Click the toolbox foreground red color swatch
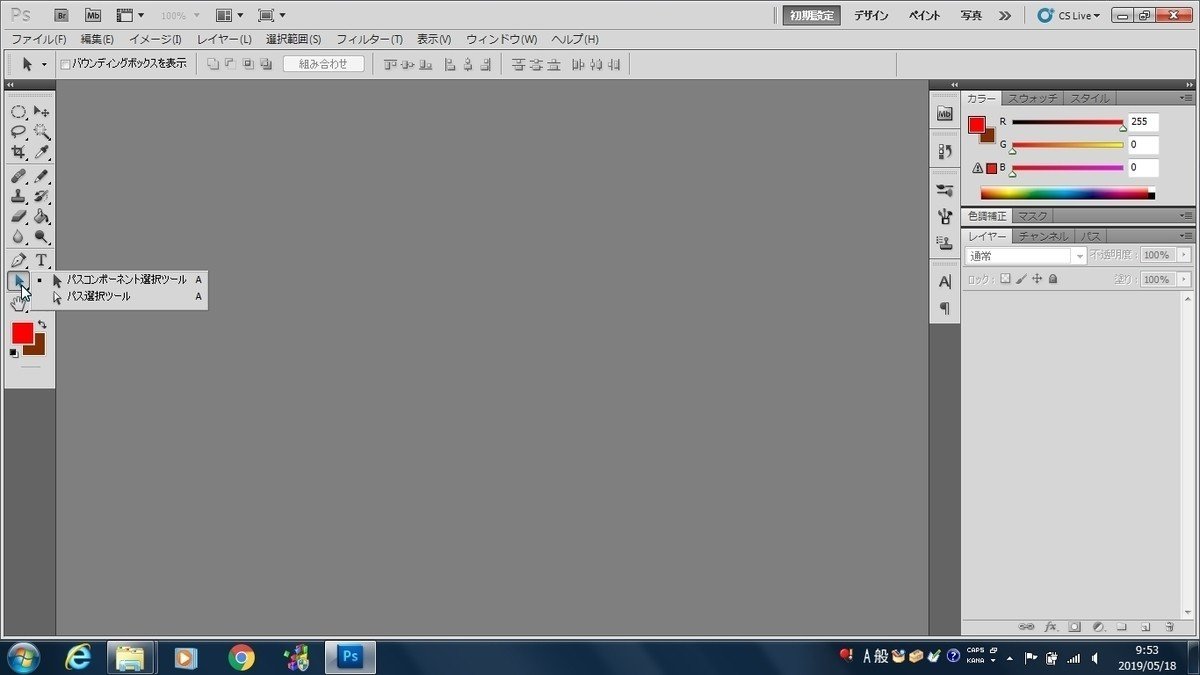Screen dimensions: 1200x675 click(x=22, y=333)
